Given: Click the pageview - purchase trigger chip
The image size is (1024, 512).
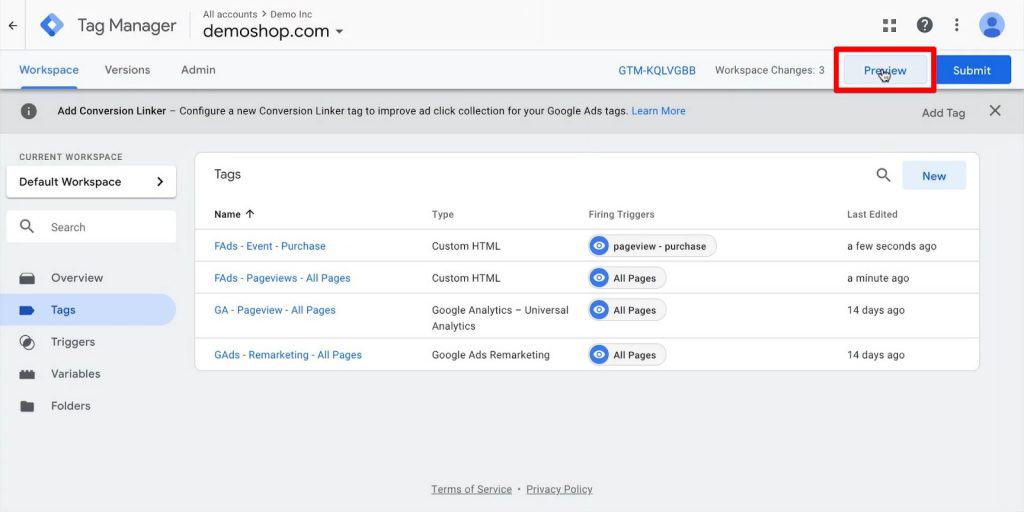Looking at the screenshot, I should point(652,246).
